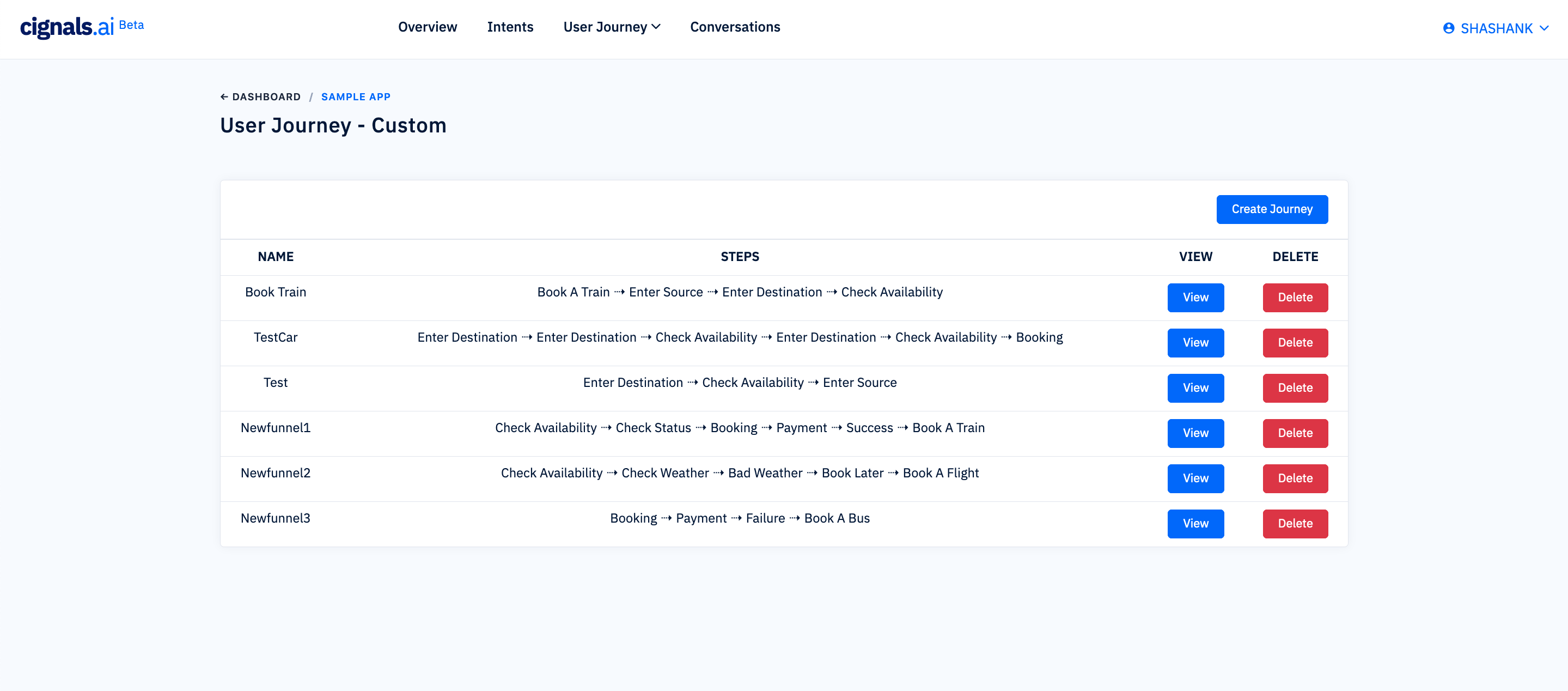Click the Beta label next to logo
The image size is (1568, 691).
(131, 25)
